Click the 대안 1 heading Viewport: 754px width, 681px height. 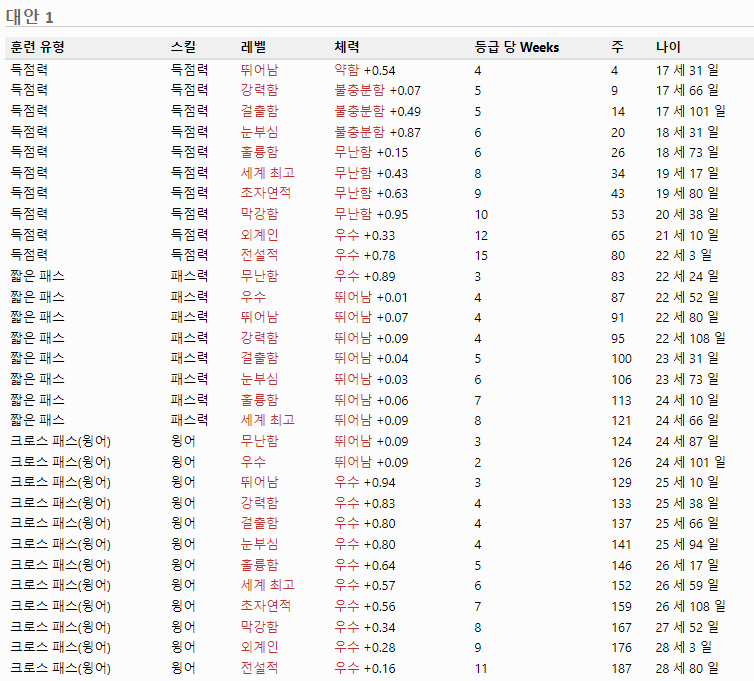pos(29,16)
